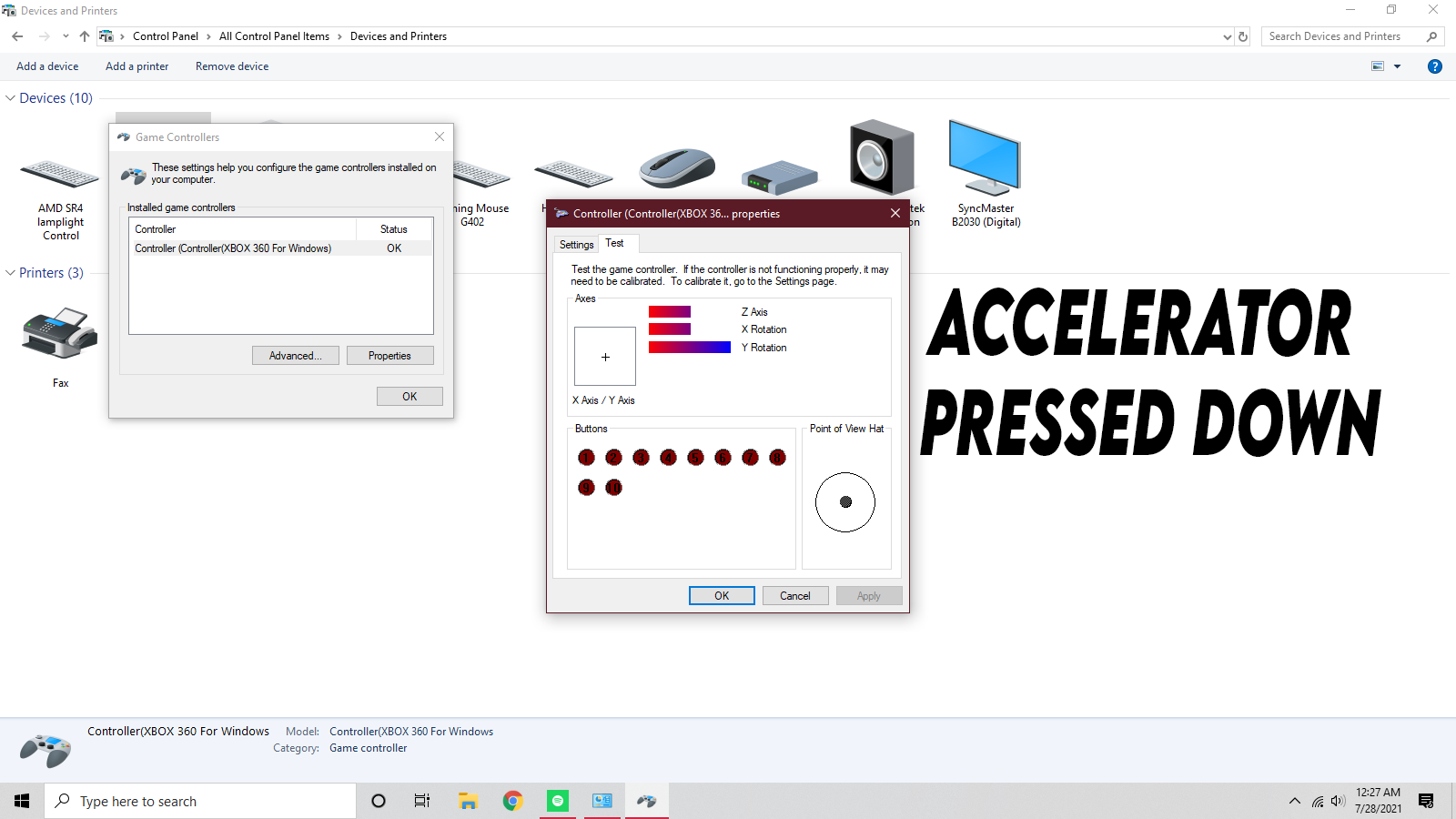Click Advanced... in Game Controllers
The width and height of the screenshot is (1456, 819).
pyautogui.click(x=295, y=356)
